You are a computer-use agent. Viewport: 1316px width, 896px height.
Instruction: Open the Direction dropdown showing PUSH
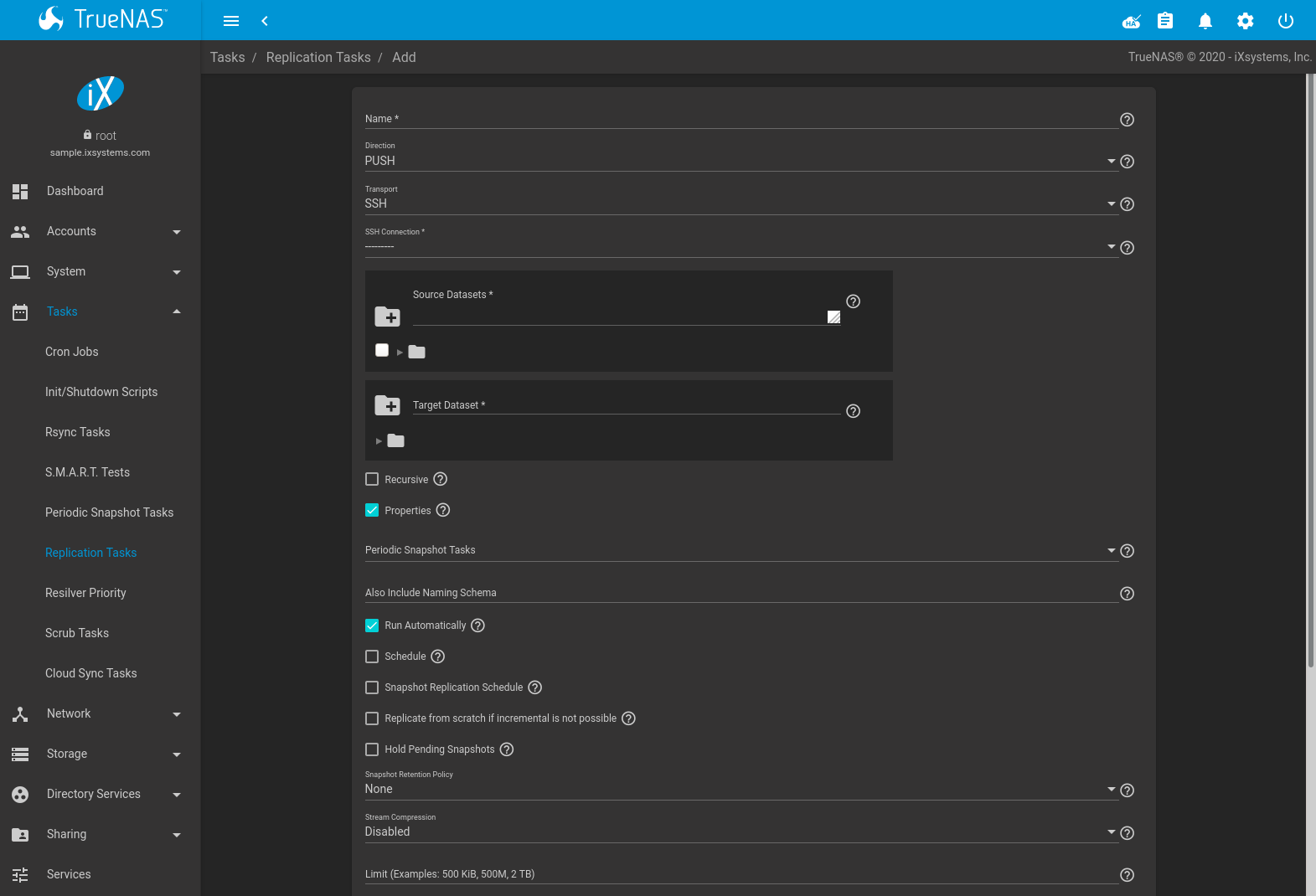(741, 161)
